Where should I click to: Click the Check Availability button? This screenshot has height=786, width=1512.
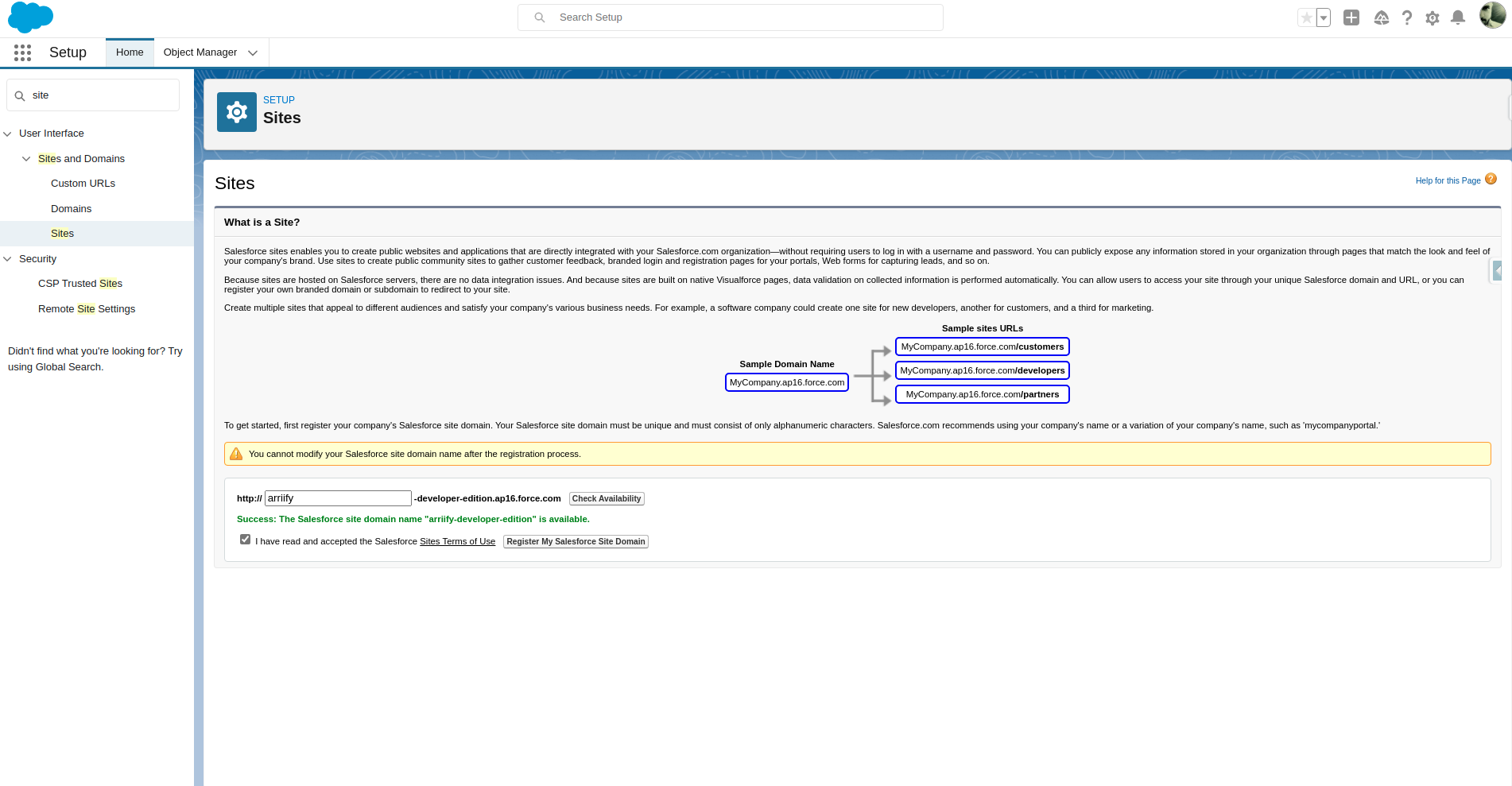pyautogui.click(x=607, y=498)
